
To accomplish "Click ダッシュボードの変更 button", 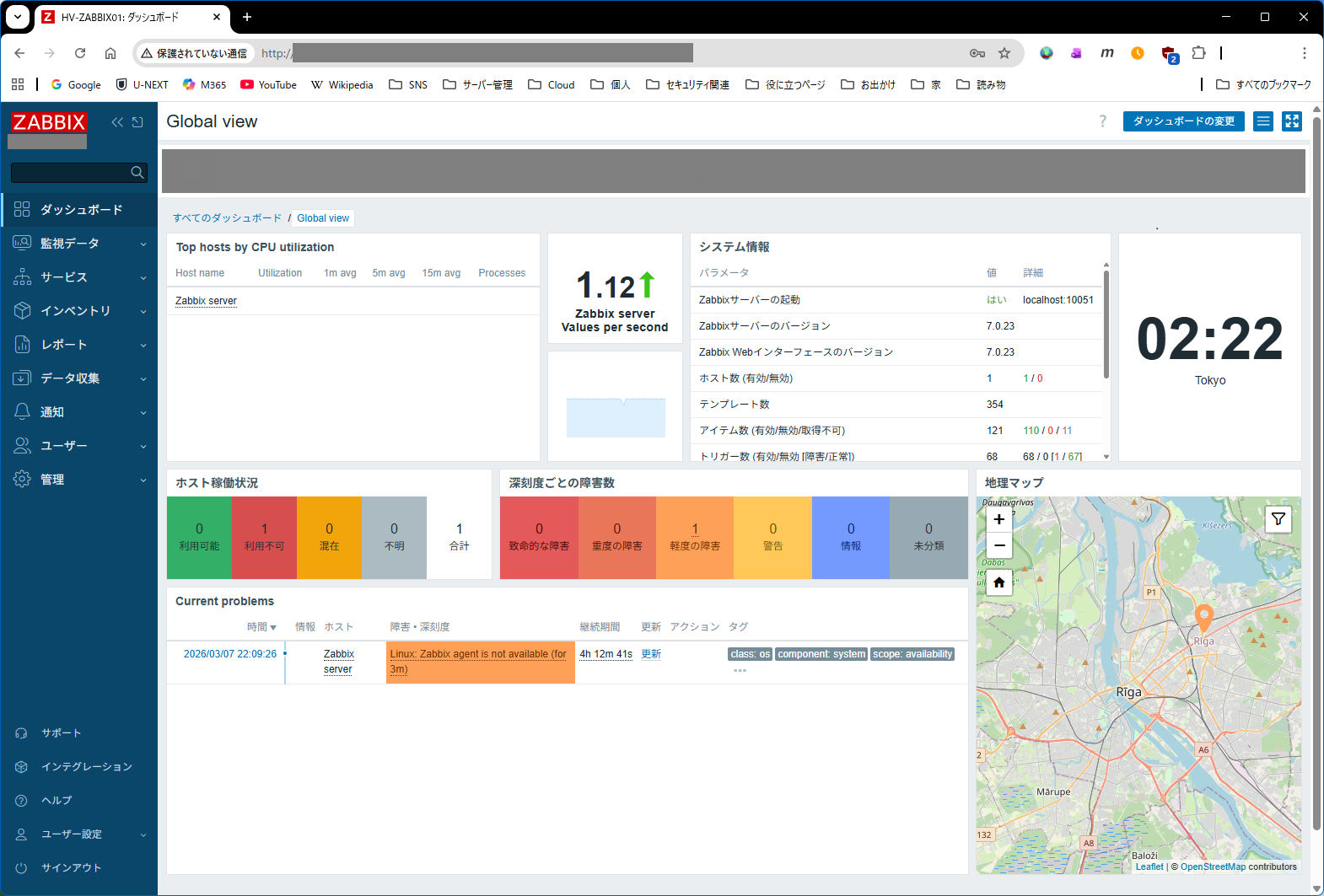I will point(1183,121).
